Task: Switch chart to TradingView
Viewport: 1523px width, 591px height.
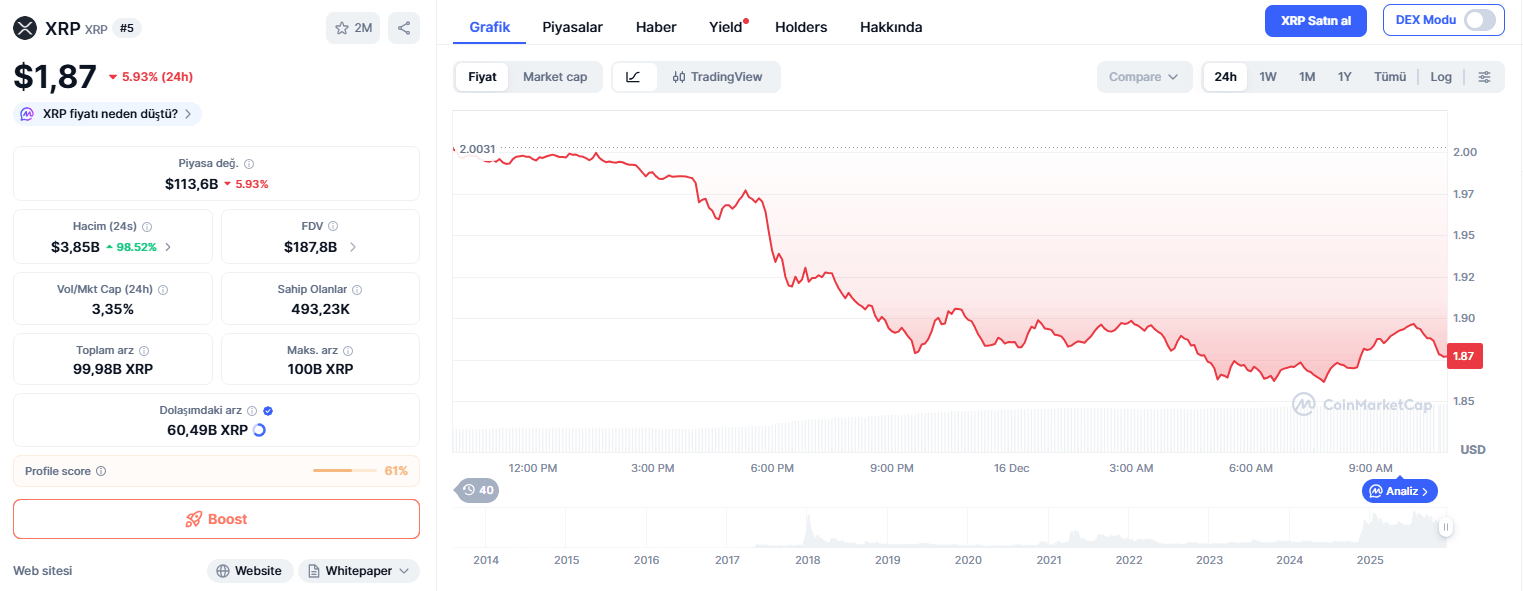Action: coord(717,77)
